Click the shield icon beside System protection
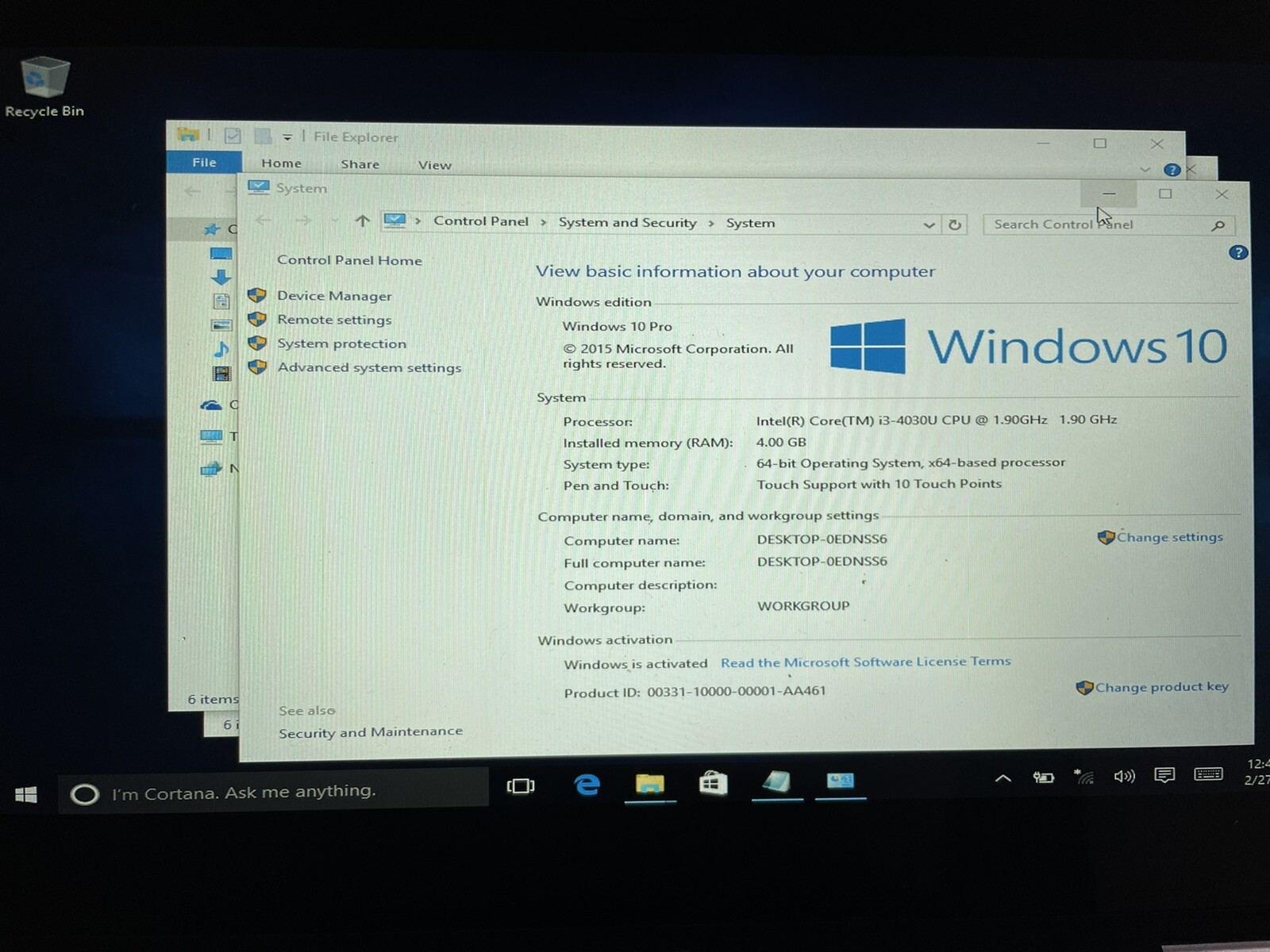Screen dimensions: 1270x952 (256, 343)
